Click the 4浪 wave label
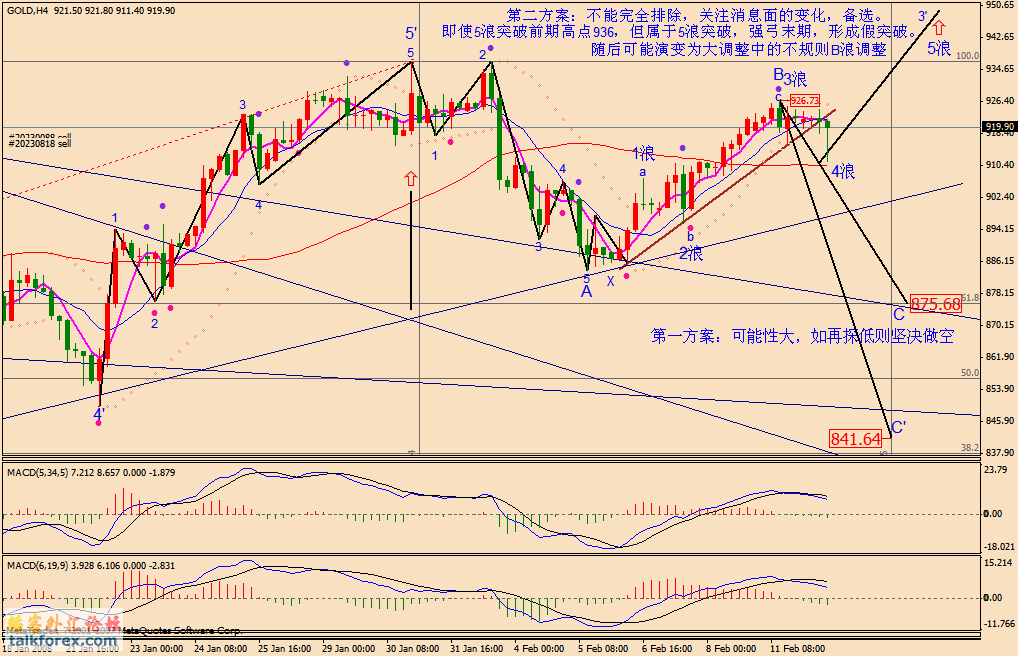This screenshot has width=1018, height=656. (843, 172)
